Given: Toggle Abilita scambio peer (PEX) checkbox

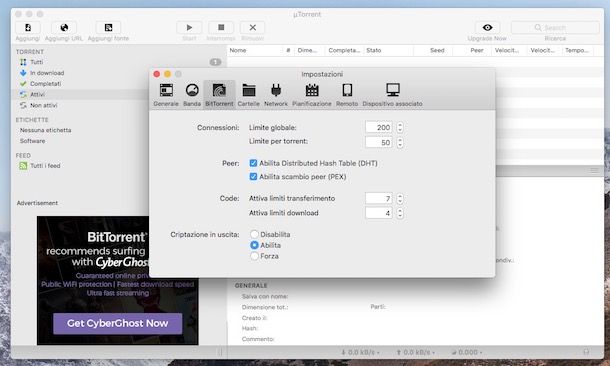Looking at the screenshot, I should [253, 177].
